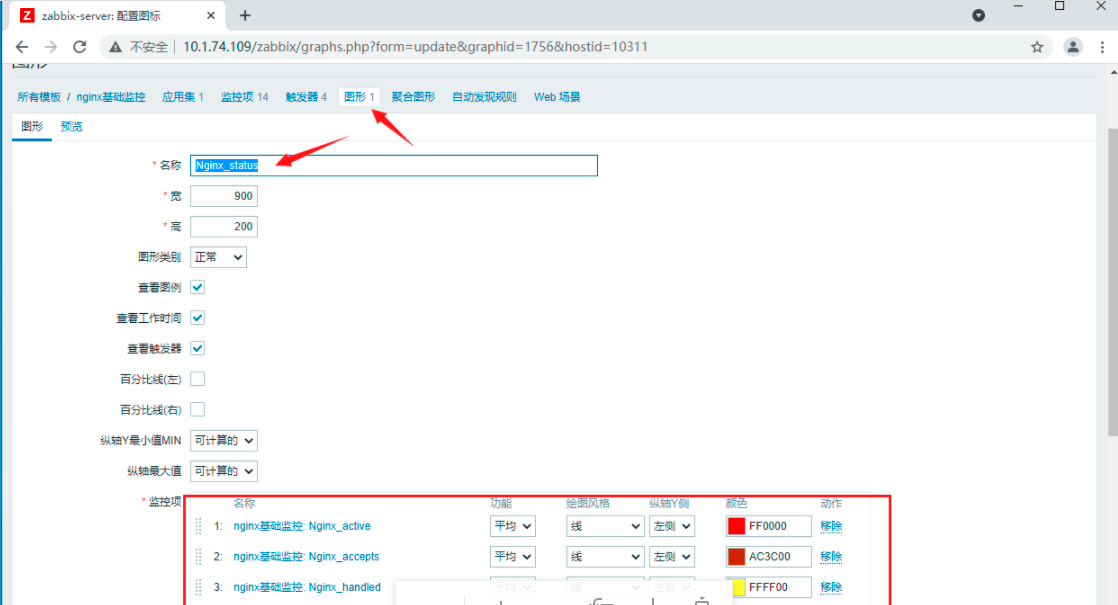
Task: Open Y axis side dropdown for Nginx_accepts
Action: tap(672, 557)
